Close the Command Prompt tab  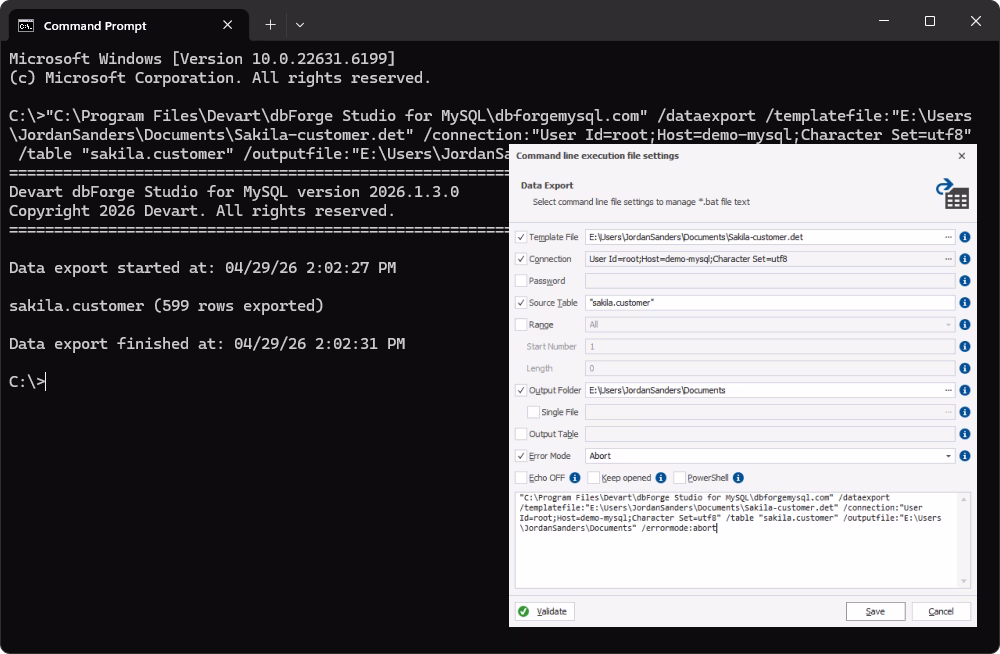(228, 25)
